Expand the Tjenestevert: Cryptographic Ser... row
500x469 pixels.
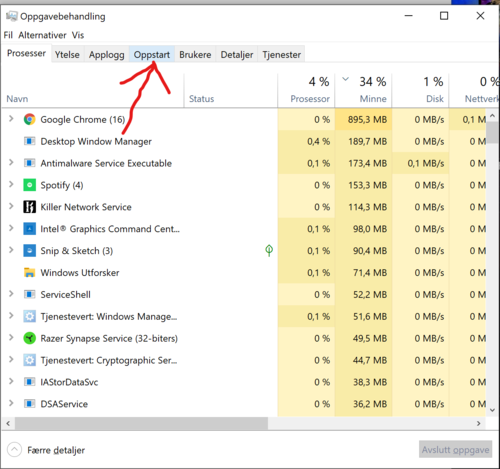coord(11,360)
